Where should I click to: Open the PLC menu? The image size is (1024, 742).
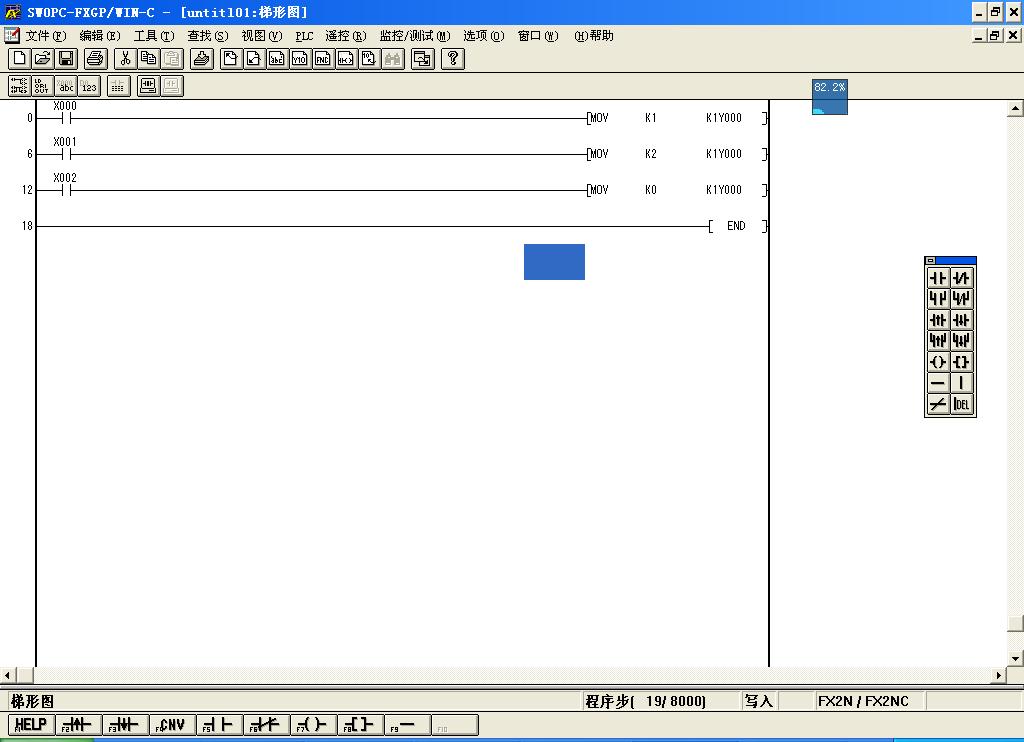[x=304, y=36]
